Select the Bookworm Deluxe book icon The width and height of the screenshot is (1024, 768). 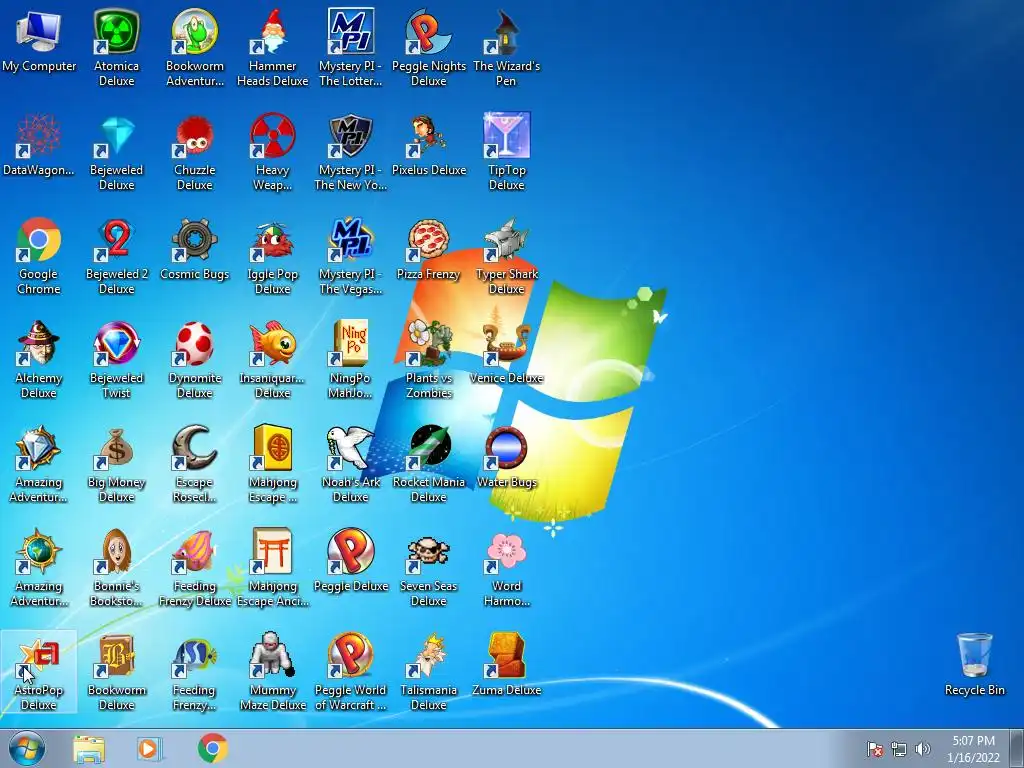pos(116,655)
